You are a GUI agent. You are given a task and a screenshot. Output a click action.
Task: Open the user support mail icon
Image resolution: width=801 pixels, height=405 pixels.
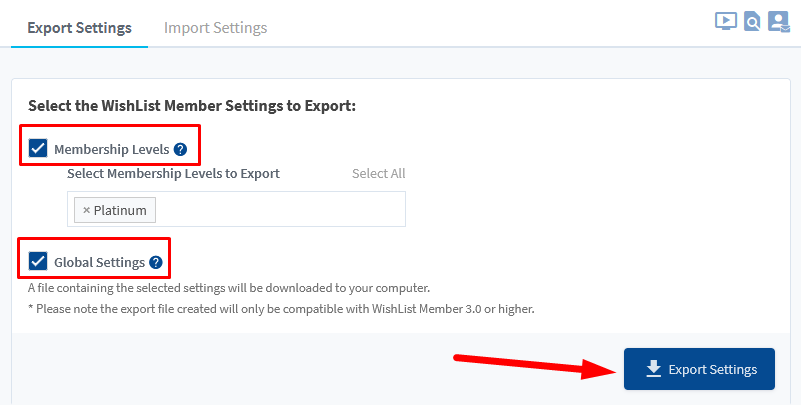click(779, 21)
